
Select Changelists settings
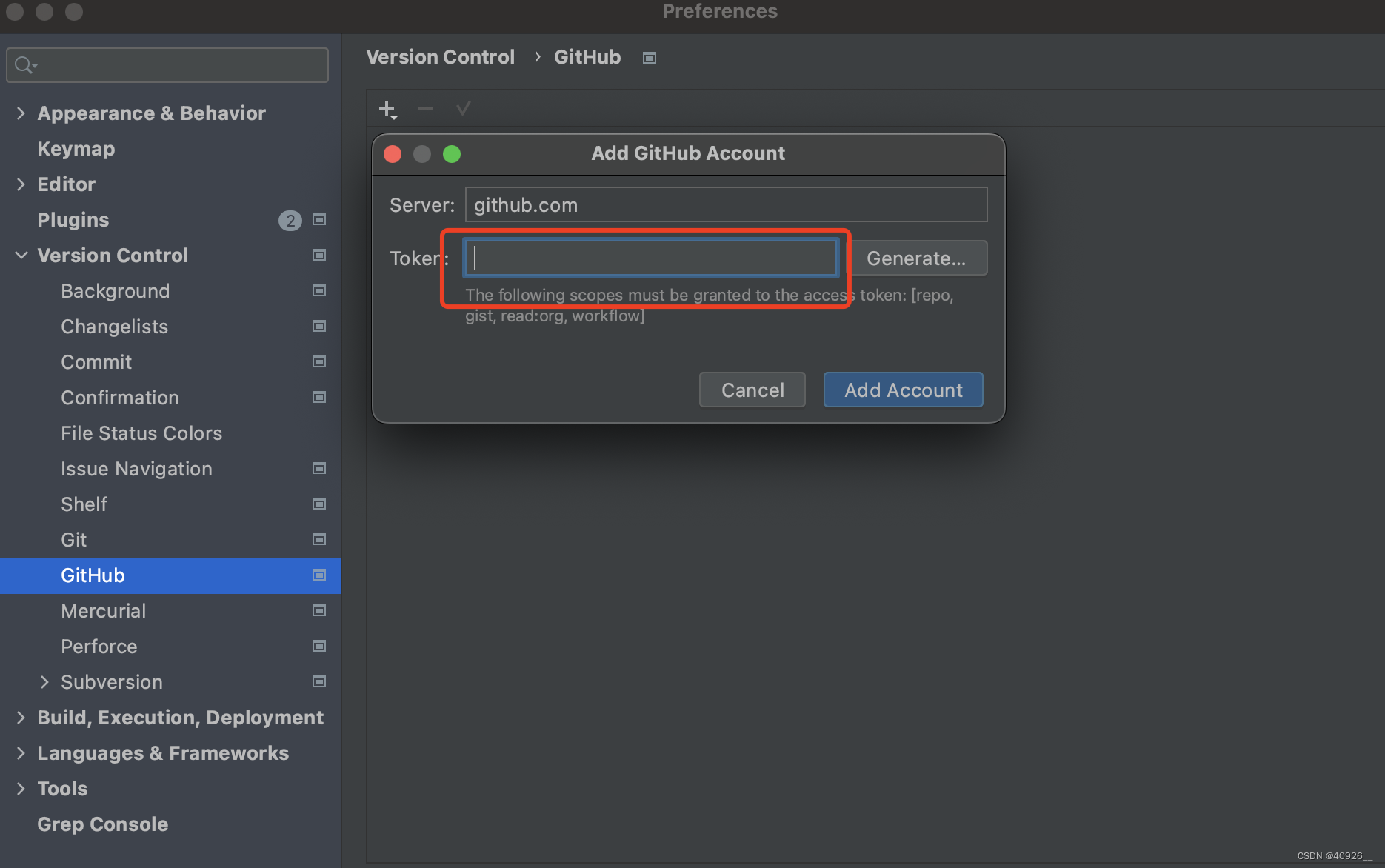point(115,327)
